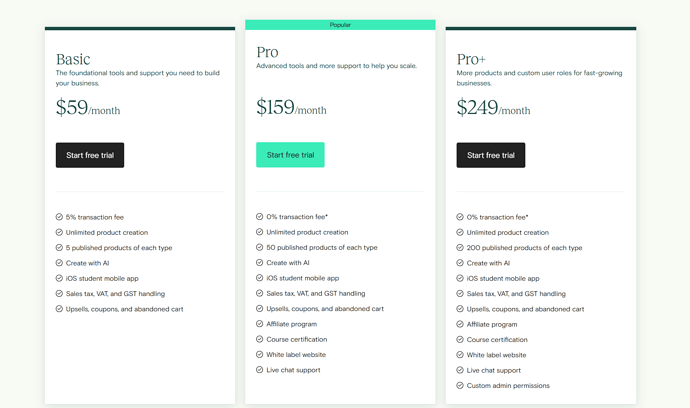690x408 pixels.
Task: Click checkmark beside 50 published products of each type
Action: click(x=260, y=247)
